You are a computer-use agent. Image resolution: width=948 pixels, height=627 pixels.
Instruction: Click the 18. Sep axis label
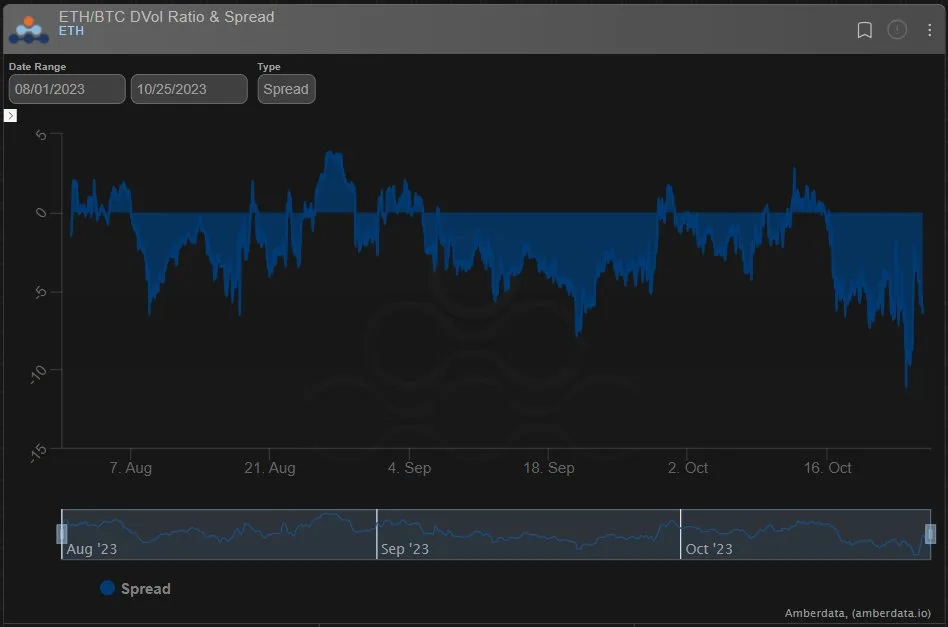(548, 468)
